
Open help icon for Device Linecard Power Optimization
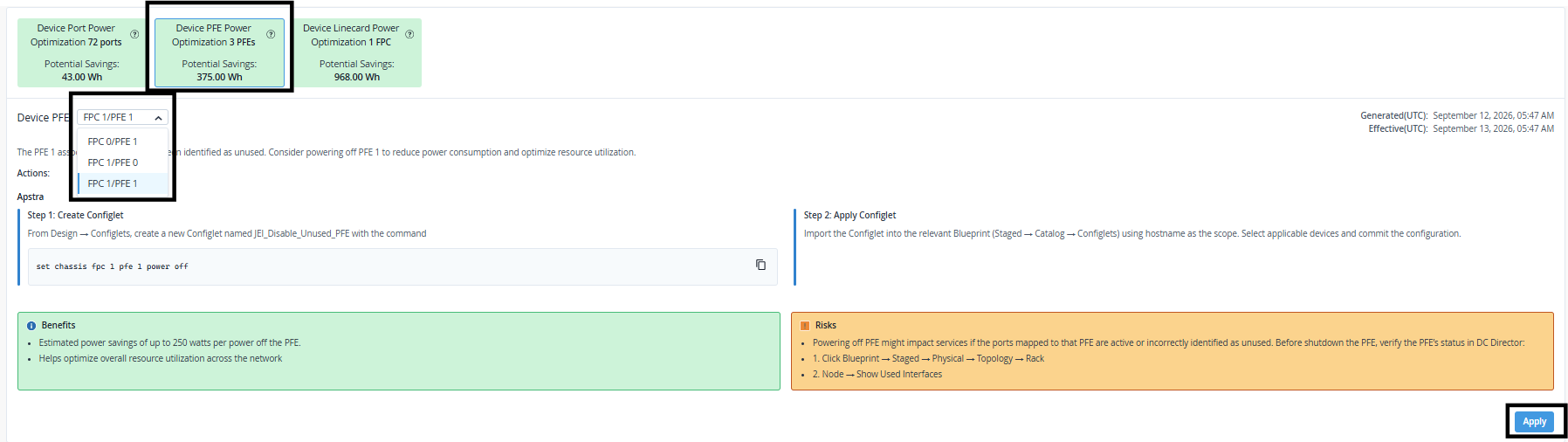point(409,34)
